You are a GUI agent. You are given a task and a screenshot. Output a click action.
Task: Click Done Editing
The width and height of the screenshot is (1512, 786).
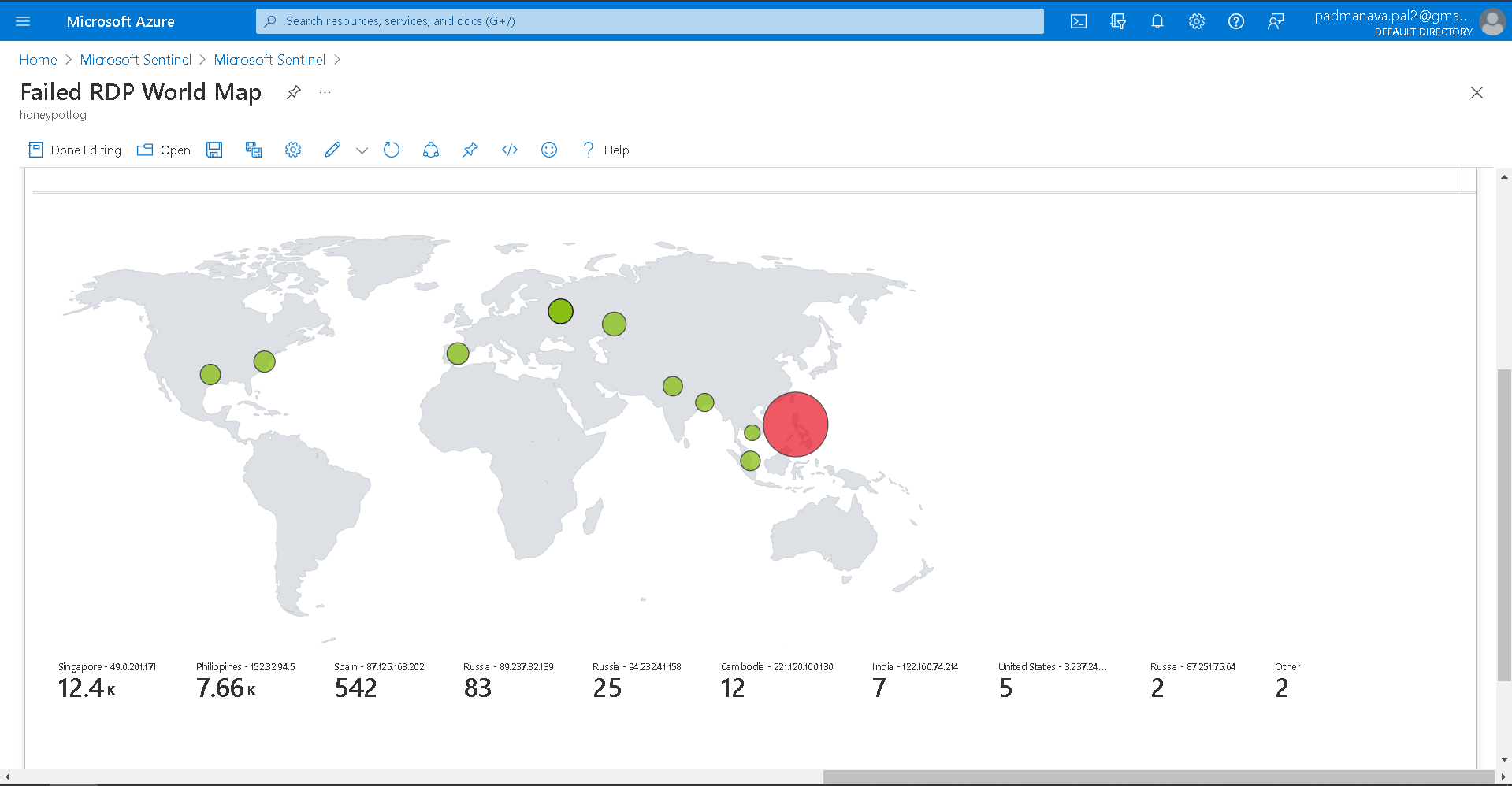tap(73, 150)
